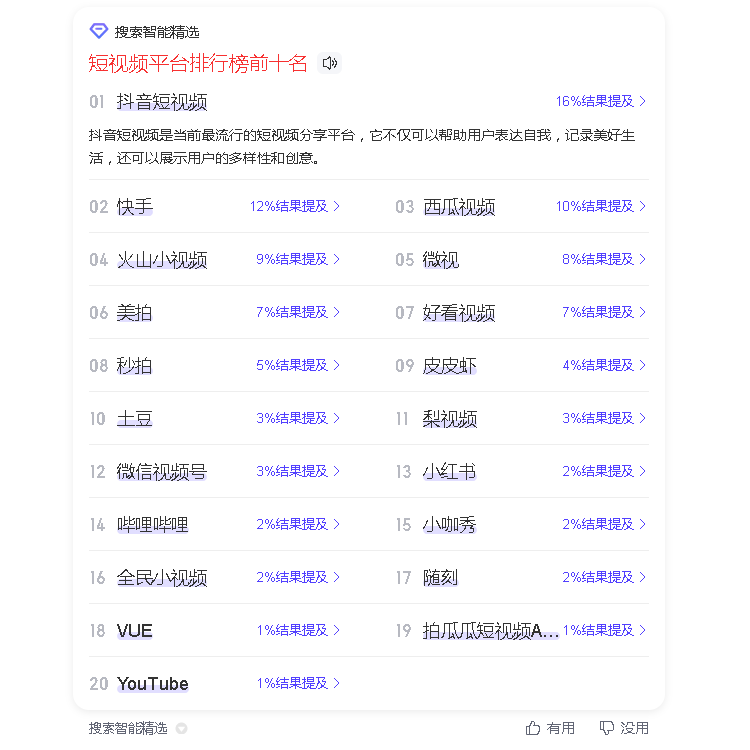Click the red heading 短视频平台排行榜前十名
Viewport: 750px width, 750px height.
tap(198, 64)
